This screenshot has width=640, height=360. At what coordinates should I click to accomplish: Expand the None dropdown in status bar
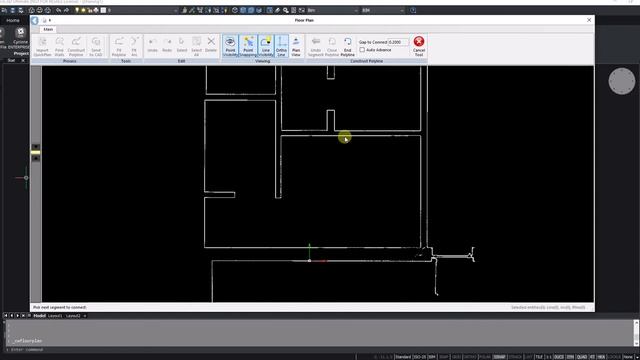[x=629, y=357]
